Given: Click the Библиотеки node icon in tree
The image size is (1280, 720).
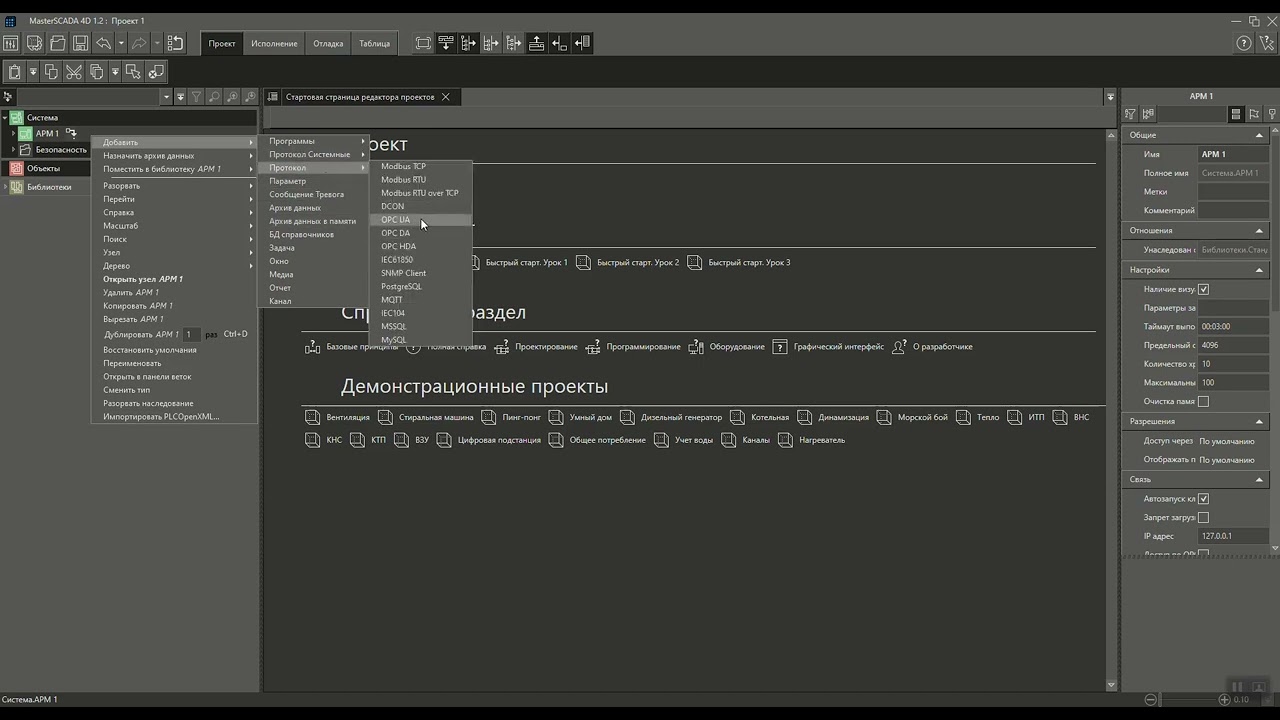Looking at the screenshot, I should coord(16,187).
